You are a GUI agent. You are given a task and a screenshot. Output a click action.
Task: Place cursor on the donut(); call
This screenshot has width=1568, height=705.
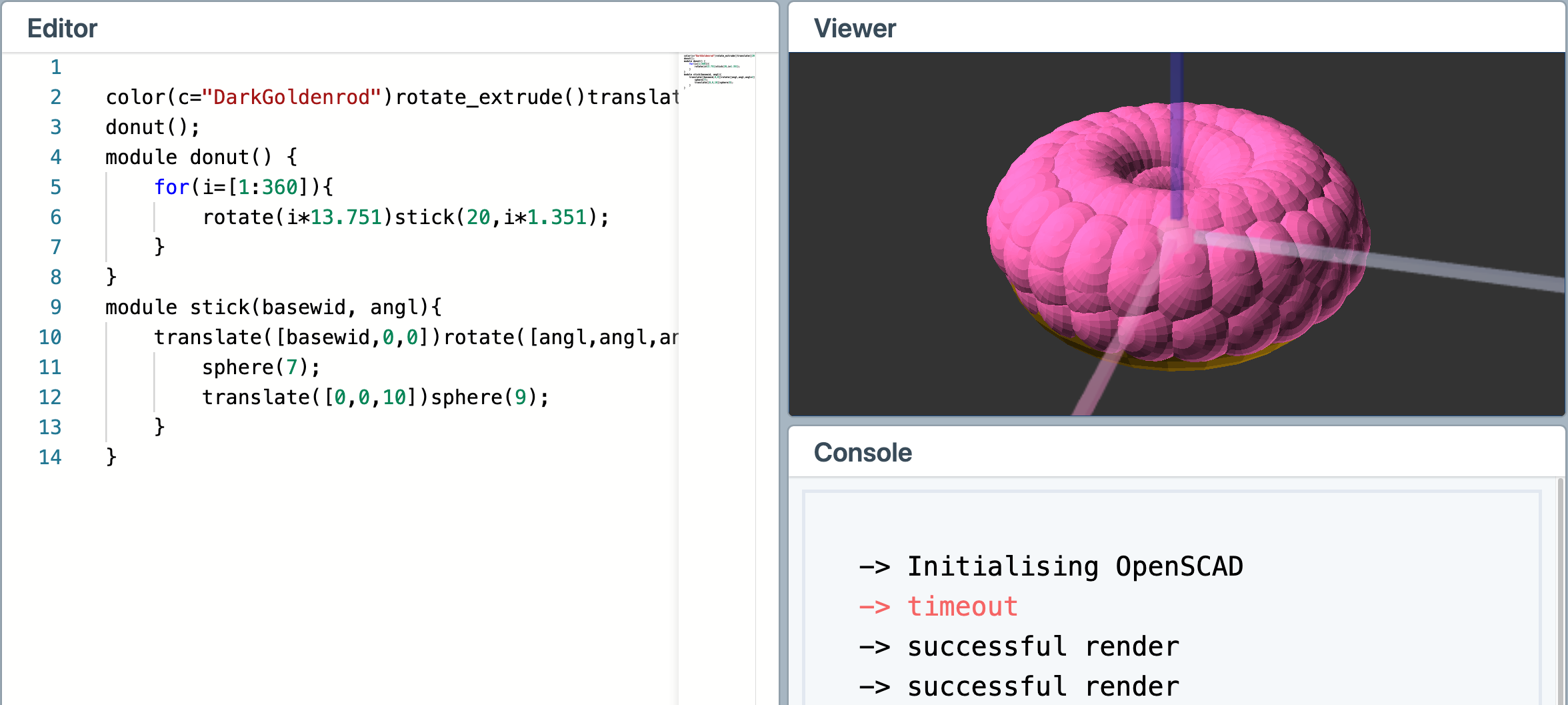coord(152,127)
